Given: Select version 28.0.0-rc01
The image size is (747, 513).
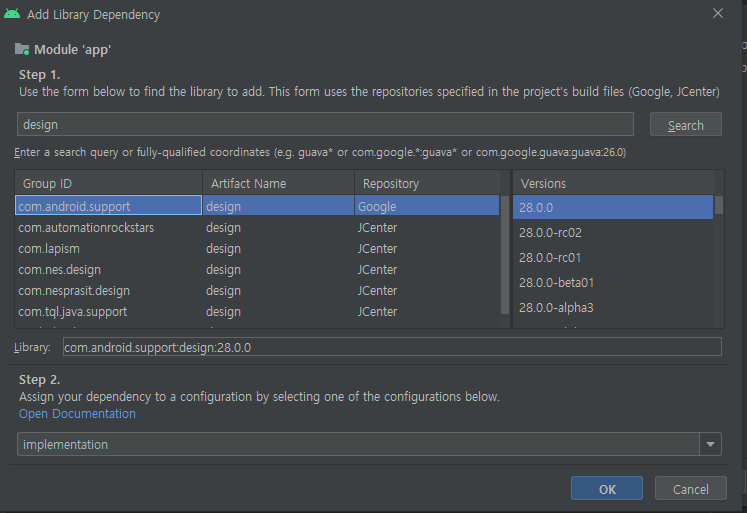Looking at the screenshot, I should tap(613, 258).
